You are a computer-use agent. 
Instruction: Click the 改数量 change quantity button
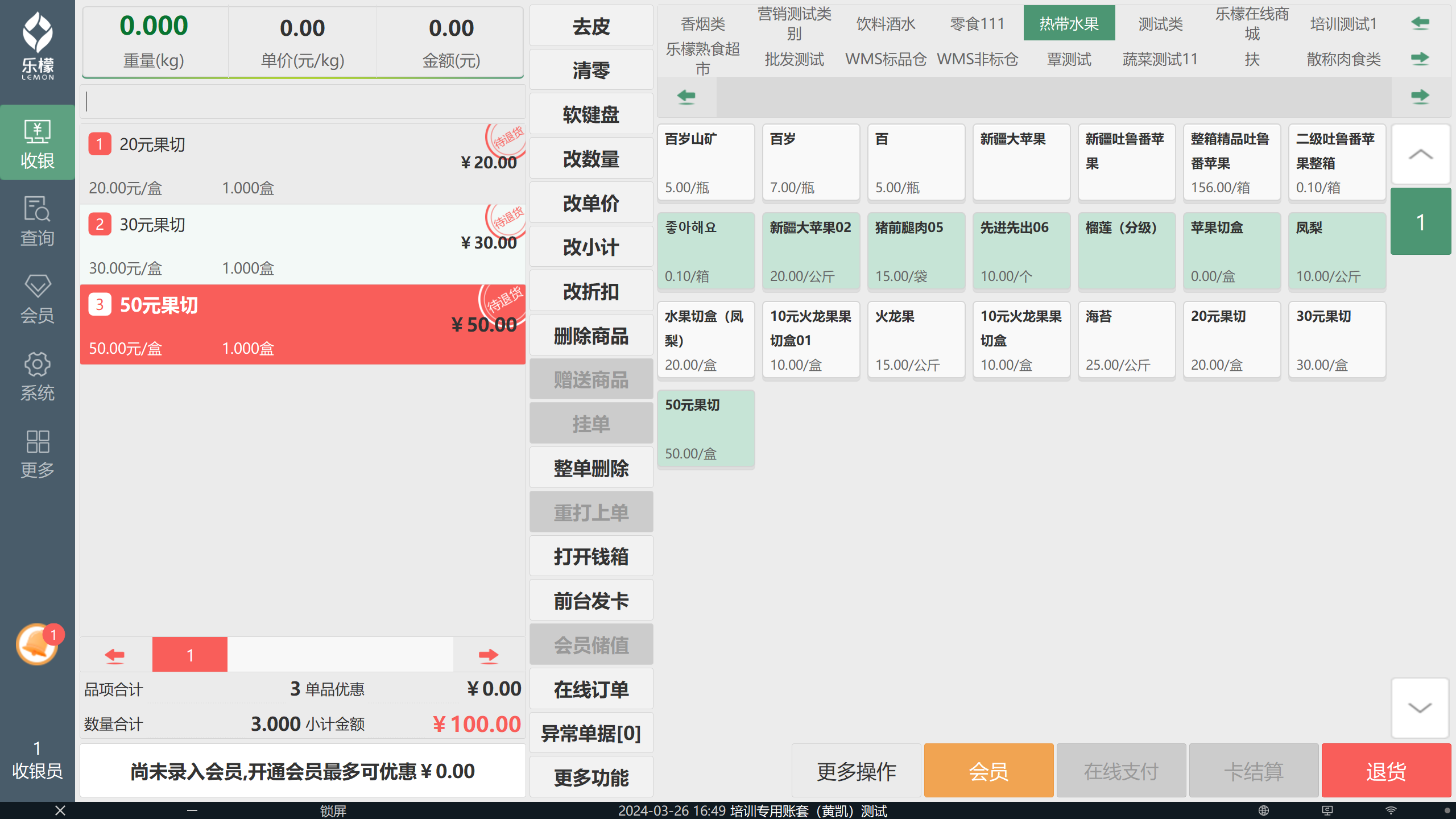591,159
